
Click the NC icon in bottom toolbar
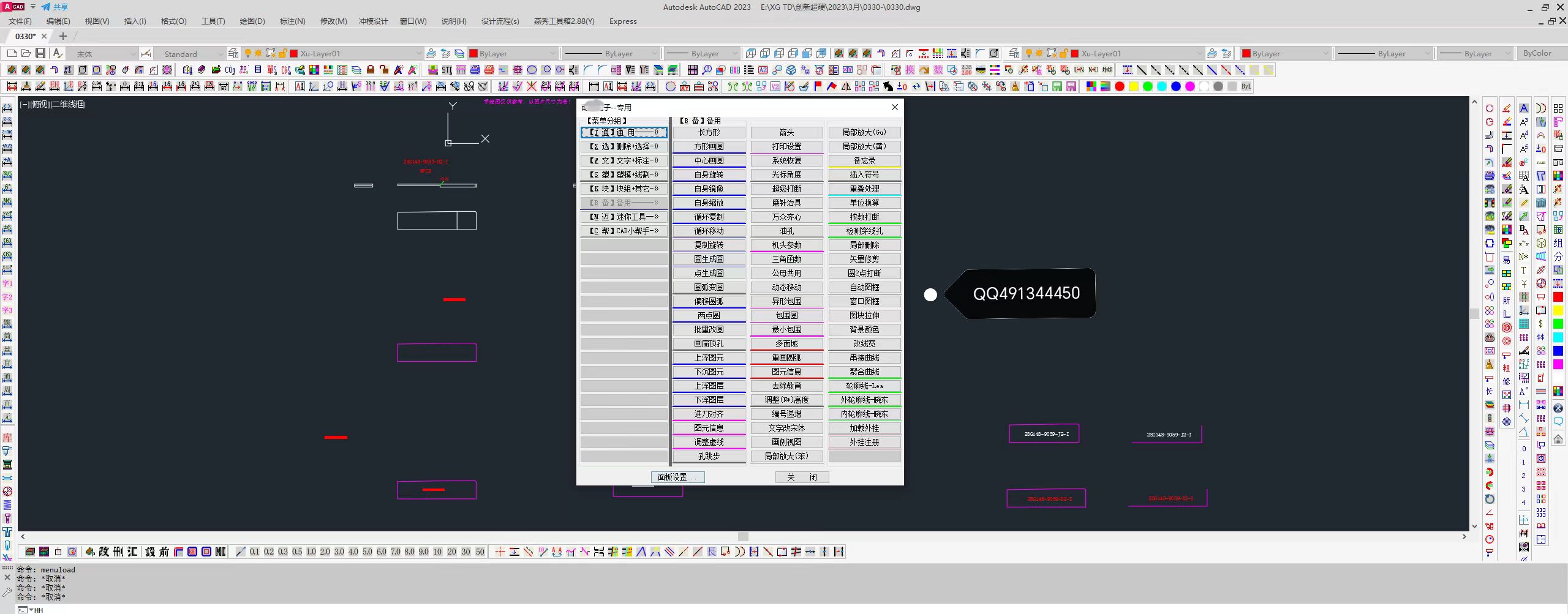(x=221, y=552)
